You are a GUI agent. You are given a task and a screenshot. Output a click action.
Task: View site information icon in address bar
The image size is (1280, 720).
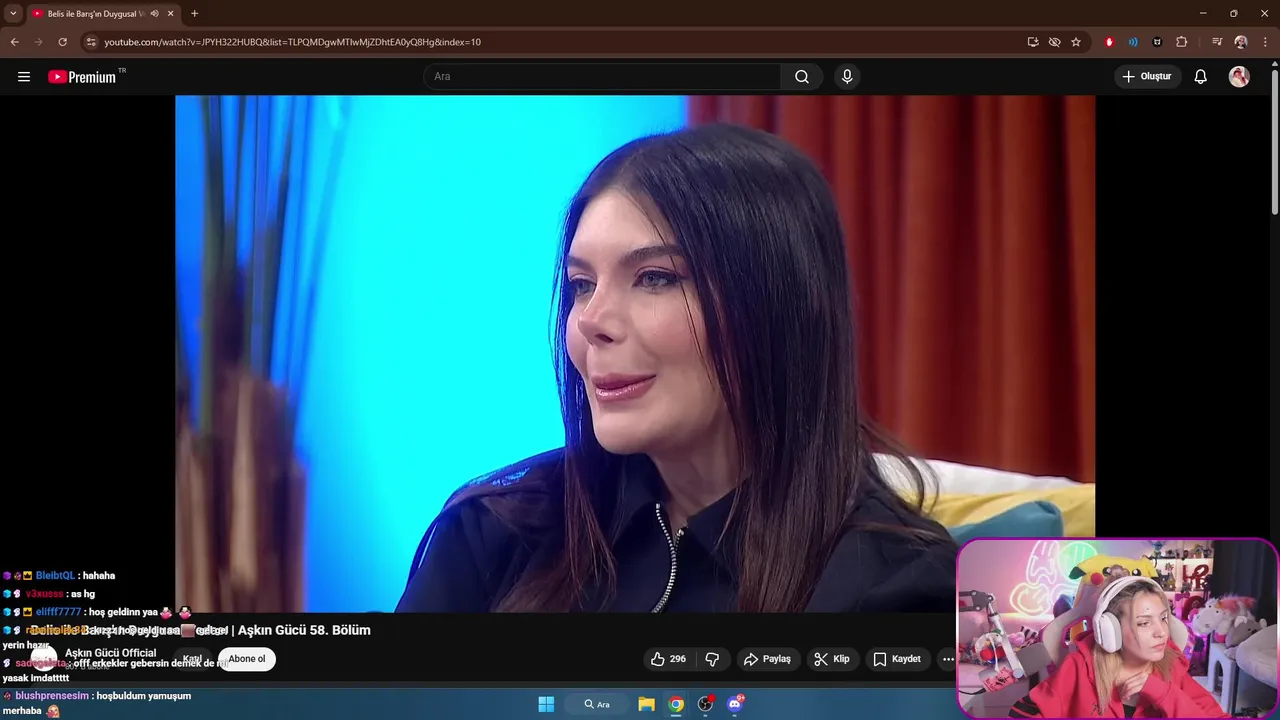[x=91, y=42]
